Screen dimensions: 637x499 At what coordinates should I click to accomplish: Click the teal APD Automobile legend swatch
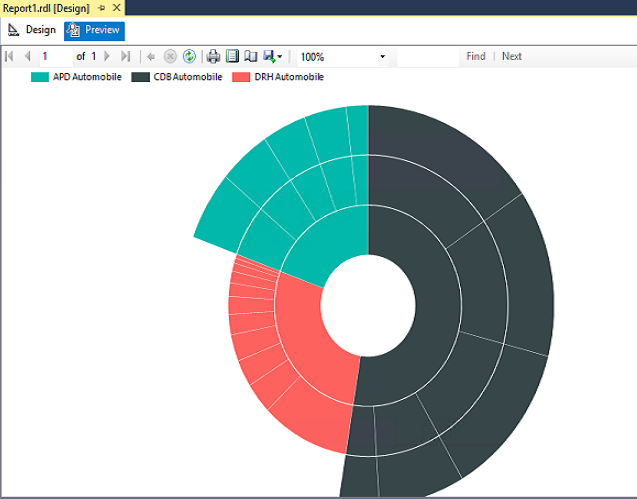click(40, 77)
